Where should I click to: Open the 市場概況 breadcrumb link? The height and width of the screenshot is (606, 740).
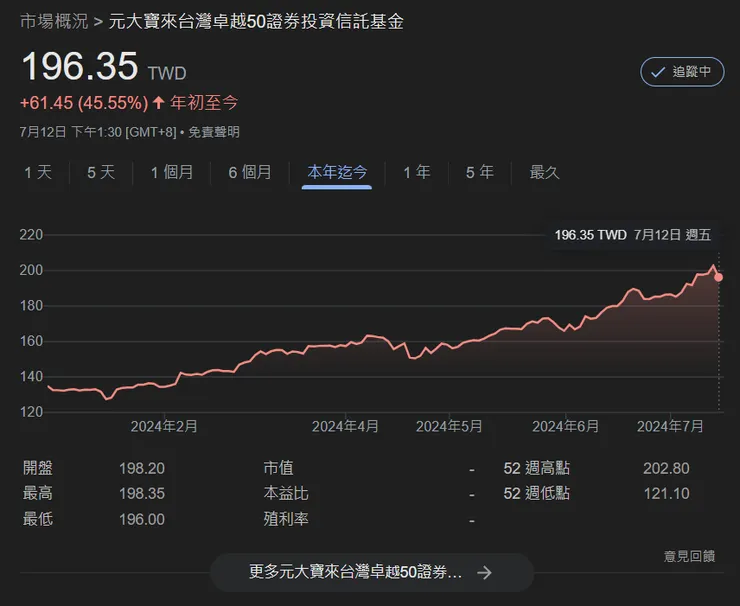pyautogui.click(x=54, y=21)
